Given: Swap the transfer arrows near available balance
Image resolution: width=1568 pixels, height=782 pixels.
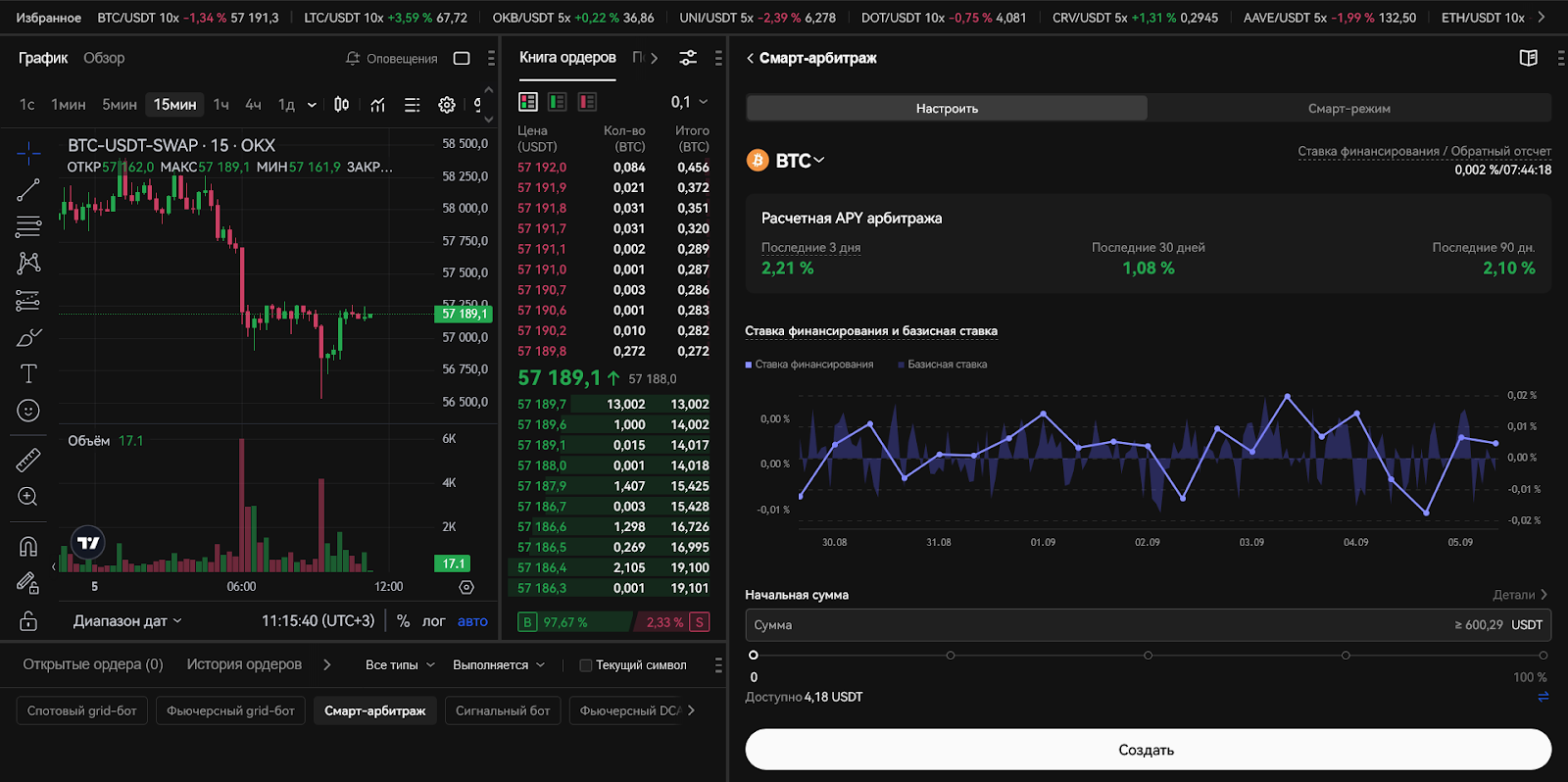Looking at the screenshot, I should pos(1543,697).
